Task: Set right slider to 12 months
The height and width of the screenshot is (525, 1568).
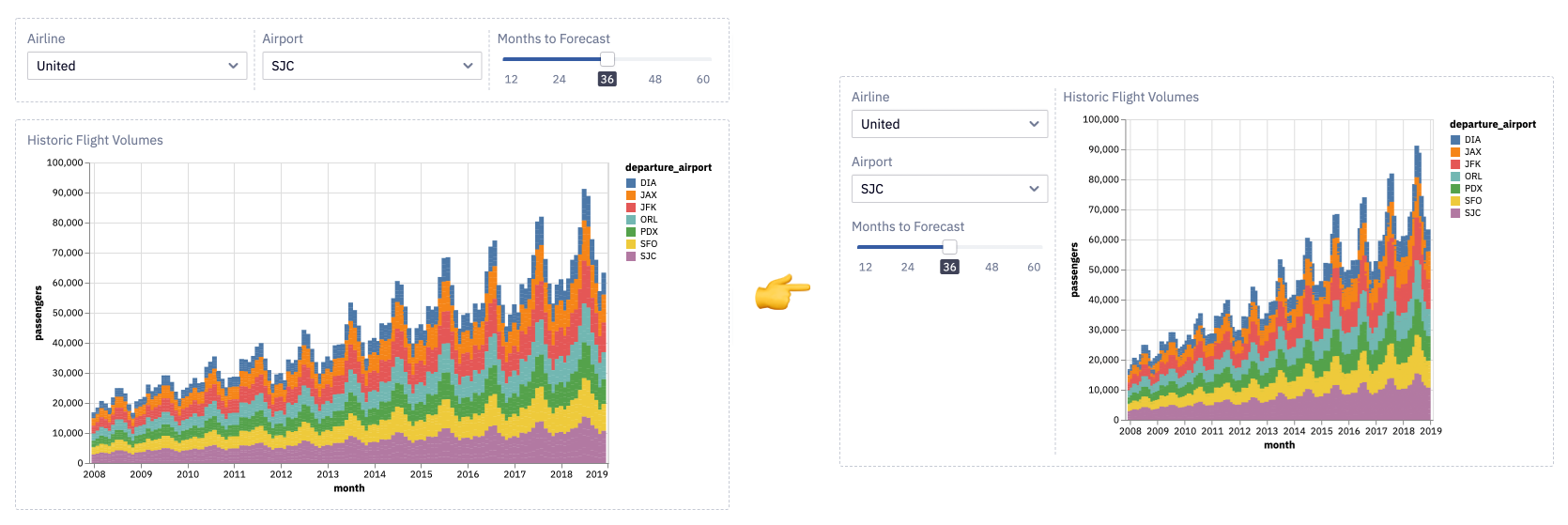Action: point(866,268)
